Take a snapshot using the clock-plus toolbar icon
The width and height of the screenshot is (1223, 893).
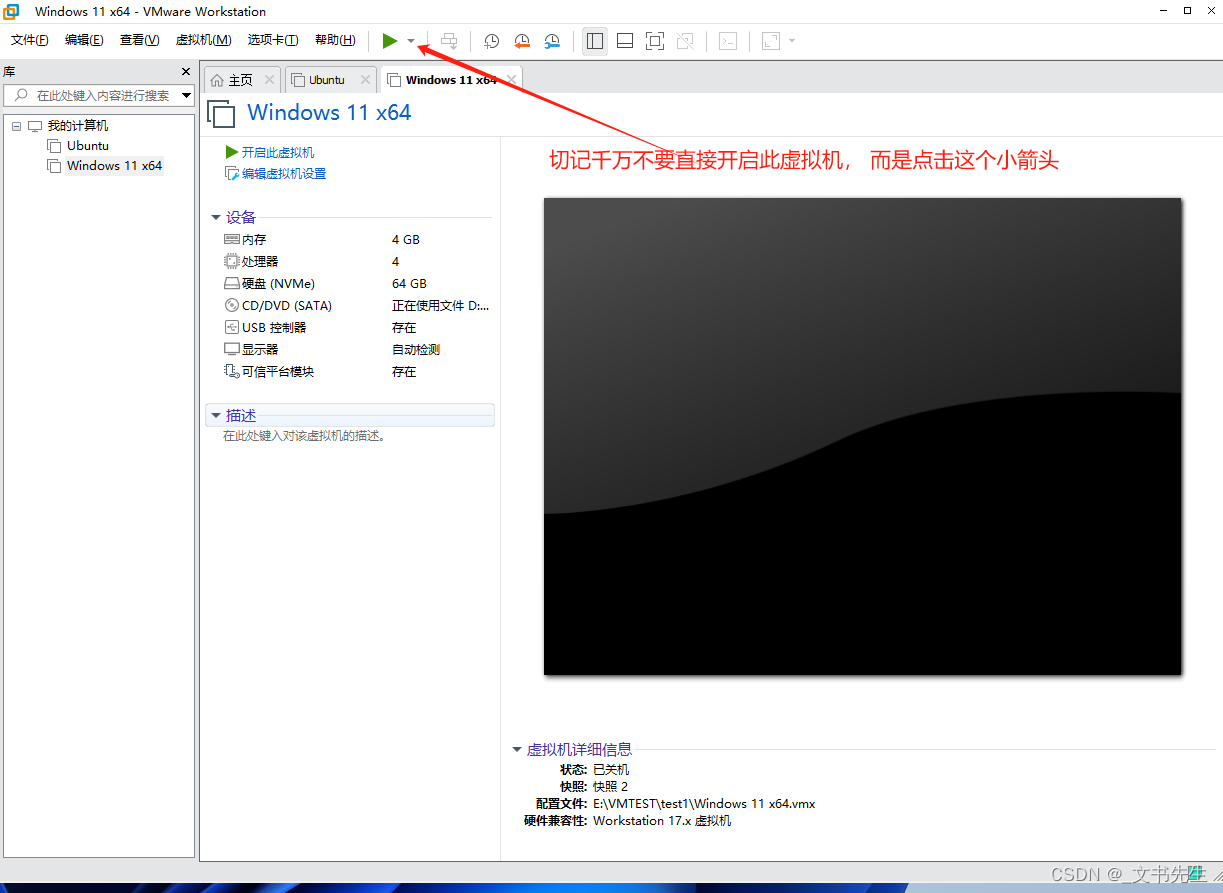point(492,41)
